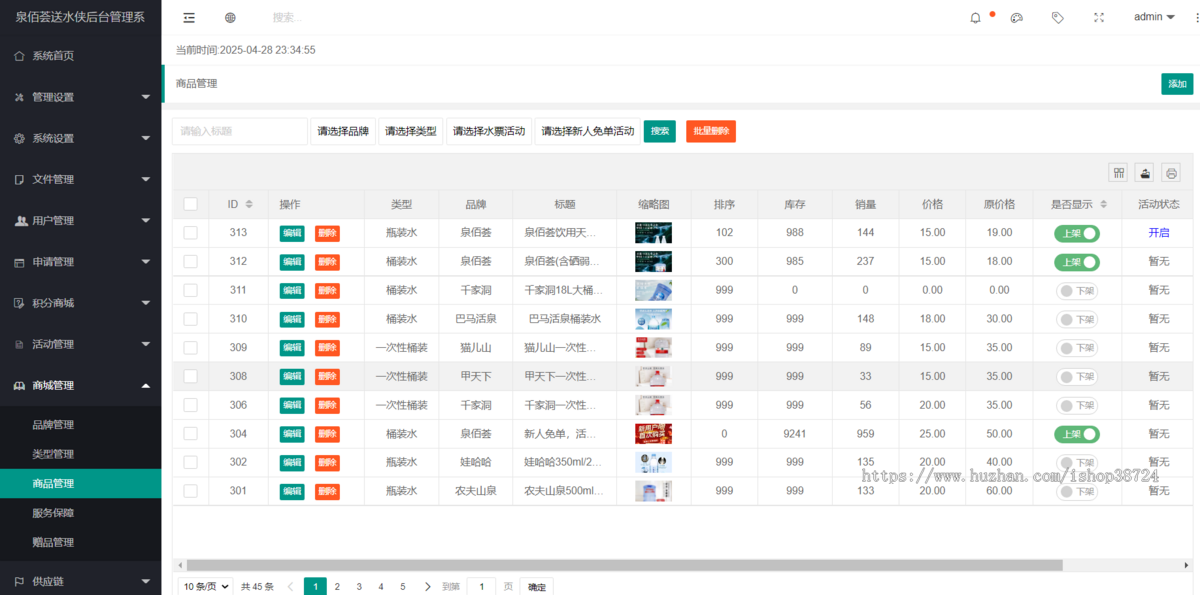
Task: Sort by the ID column arrows
Action: click(x=249, y=204)
